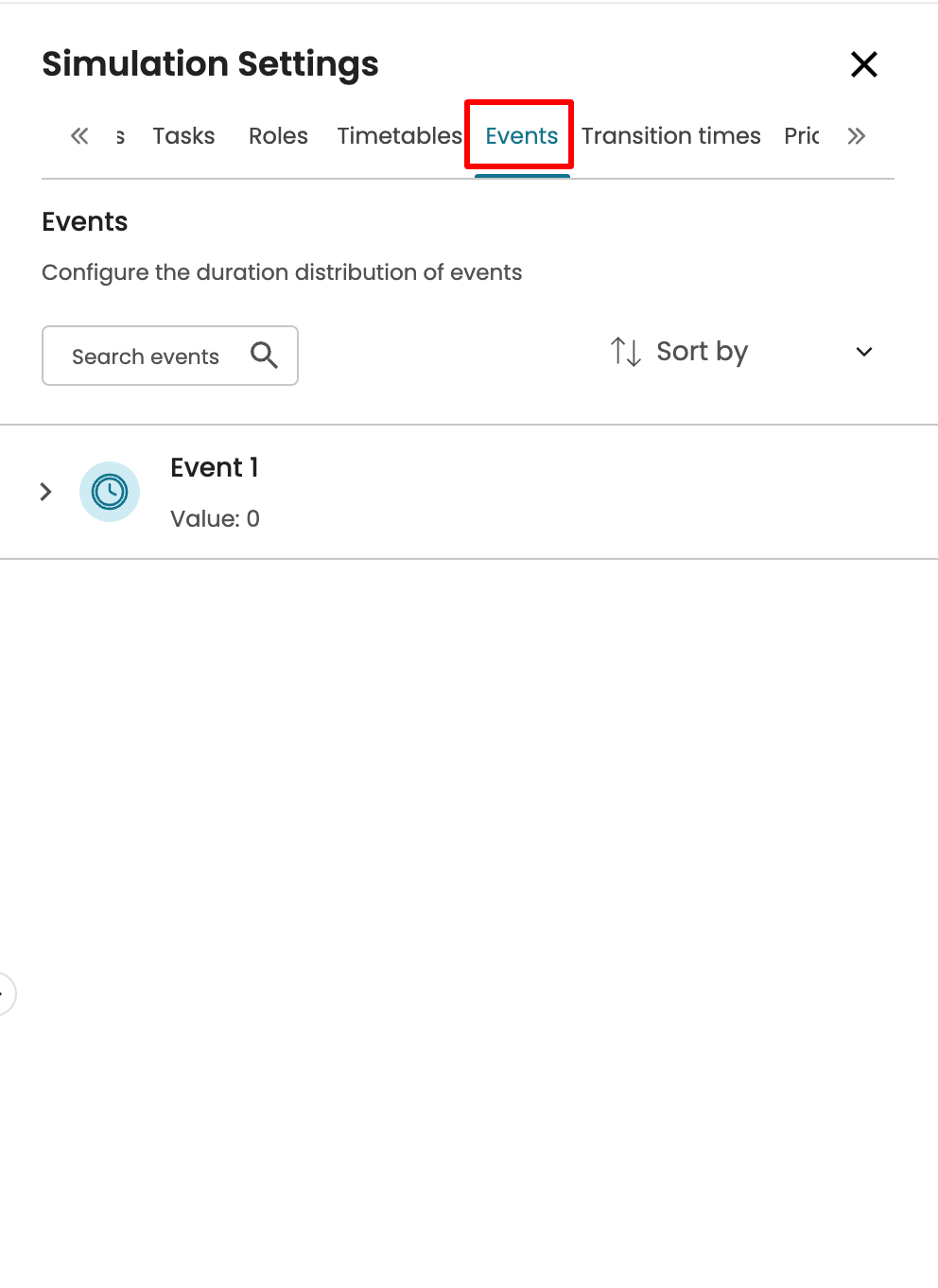The height and width of the screenshot is (1288, 938).
Task: Select the cut-off tab left of Tasks
Action: coord(120,136)
